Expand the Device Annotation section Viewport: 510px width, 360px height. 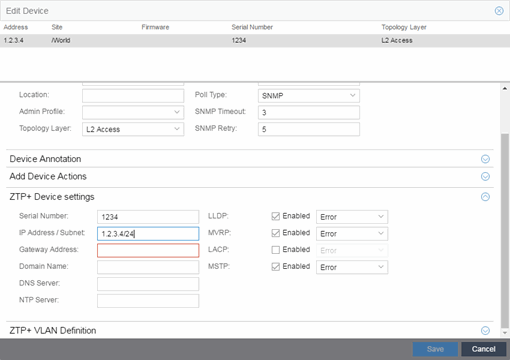tap(485, 159)
